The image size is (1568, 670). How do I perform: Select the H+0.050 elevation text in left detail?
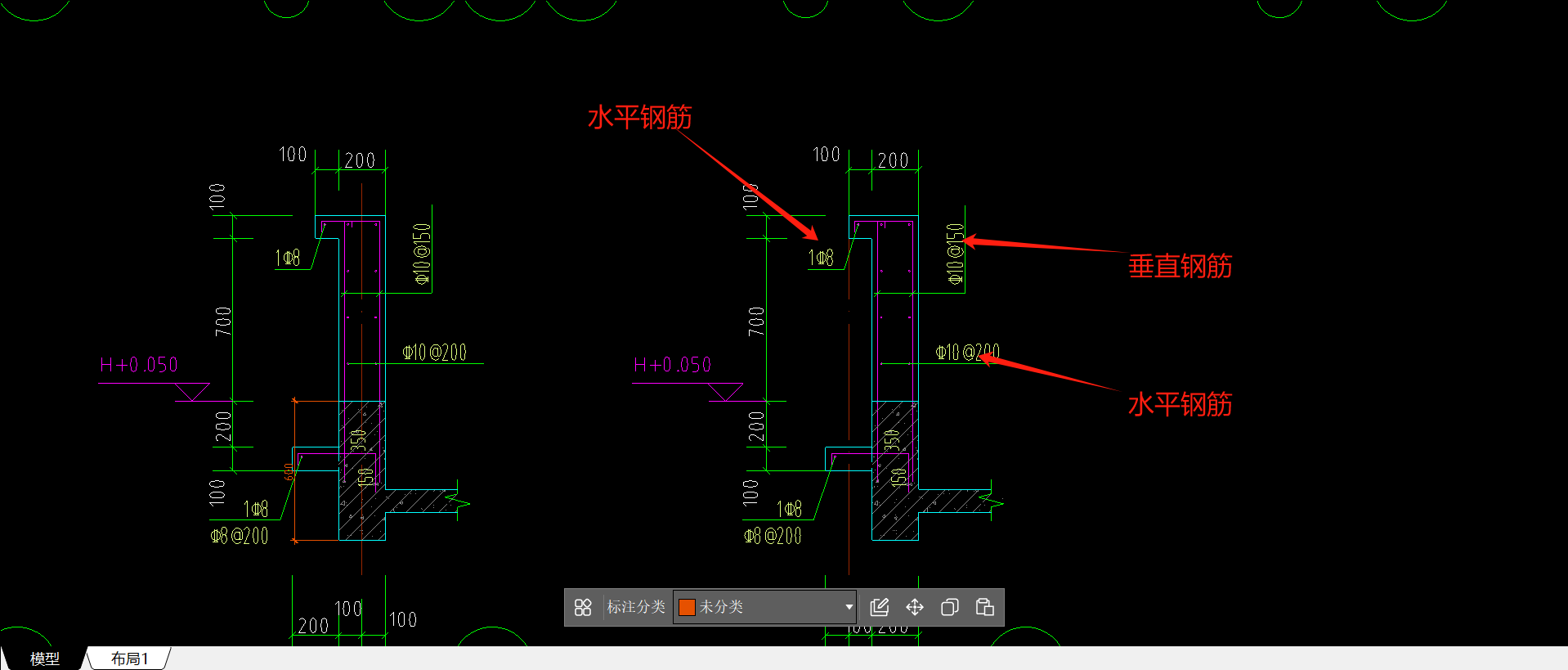coord(139,365)
